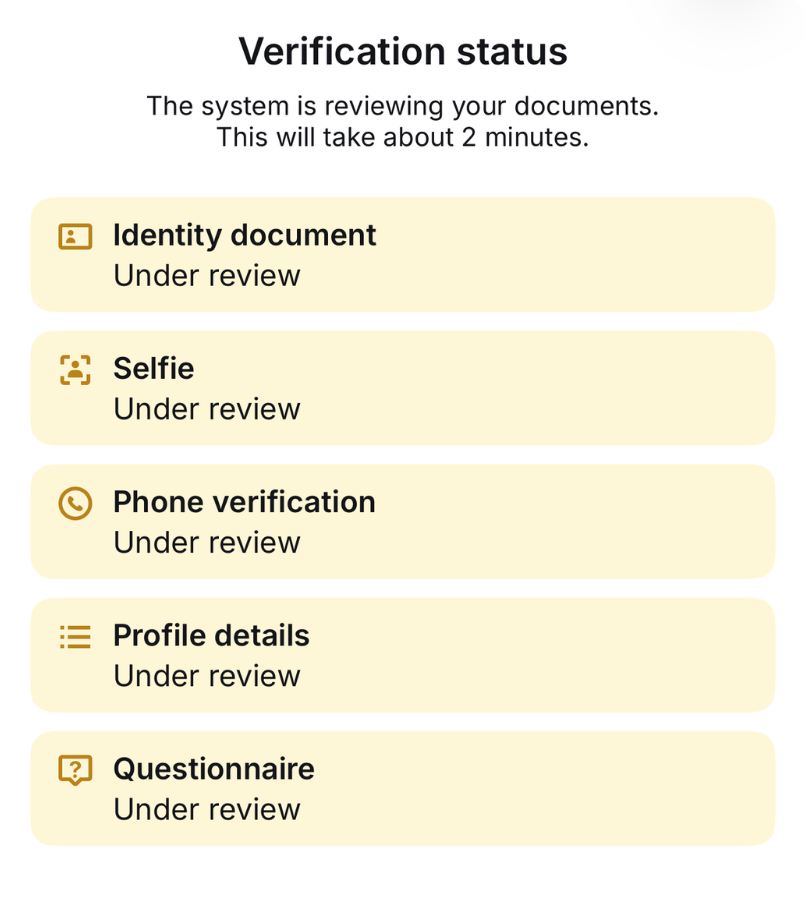Screen dimensions: 805x900
Task: Select the Questionnaire title text
Action: coord(214,769)
